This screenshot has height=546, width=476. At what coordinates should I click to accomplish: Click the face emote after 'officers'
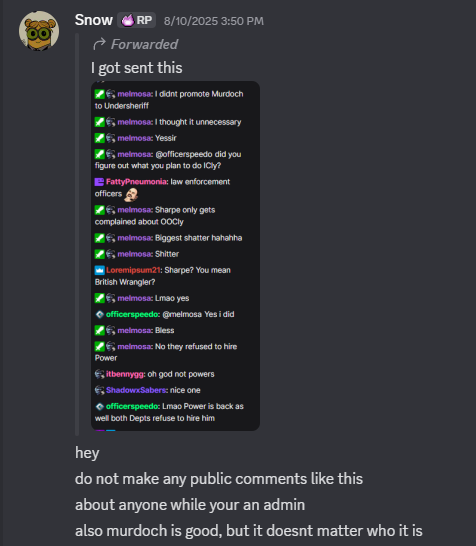[x=131, y=195]
